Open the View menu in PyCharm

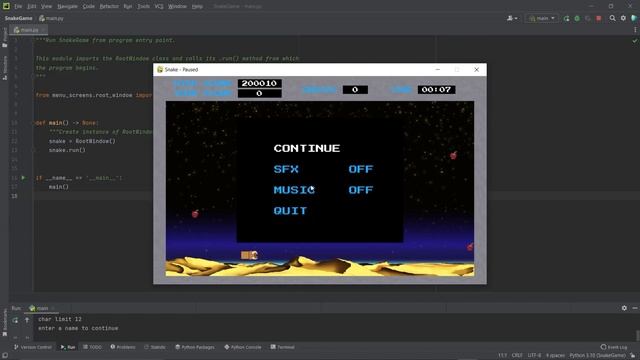point(47,7)
